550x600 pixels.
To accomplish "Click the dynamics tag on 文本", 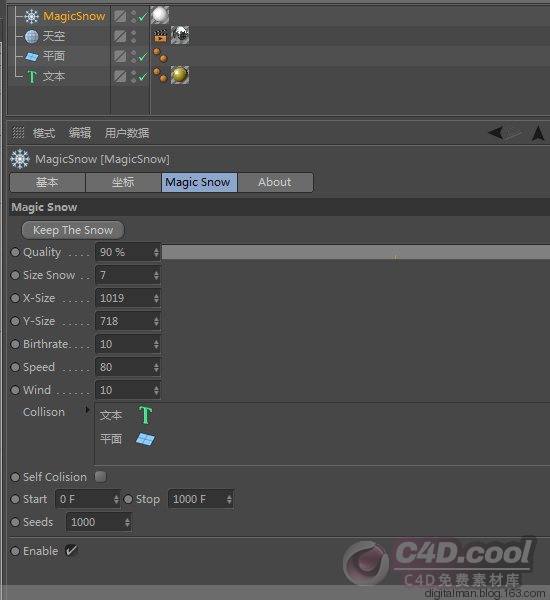I will pyautogui.click(x=160, y=75).
